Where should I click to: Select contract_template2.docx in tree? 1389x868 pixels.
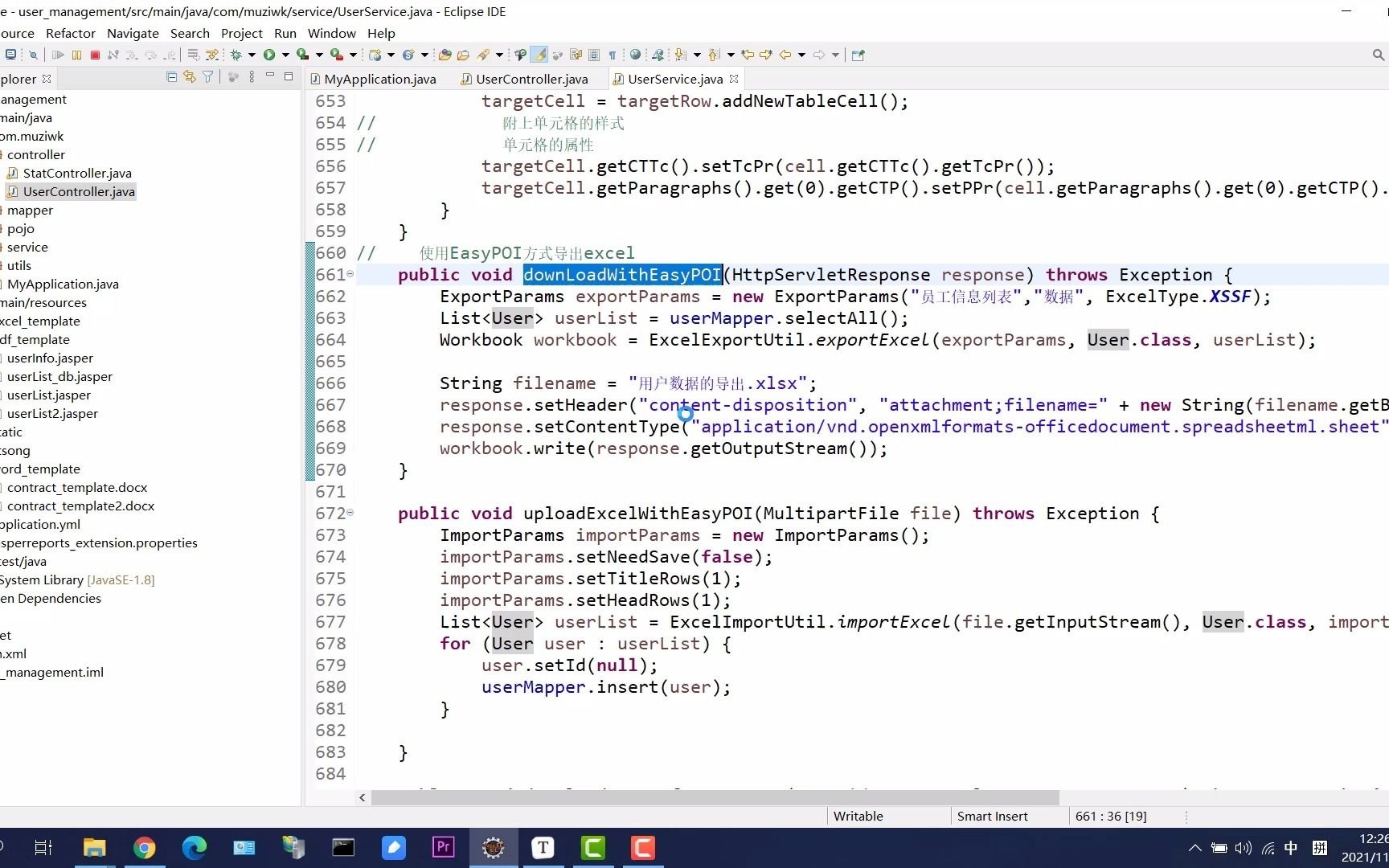(80, 506)
